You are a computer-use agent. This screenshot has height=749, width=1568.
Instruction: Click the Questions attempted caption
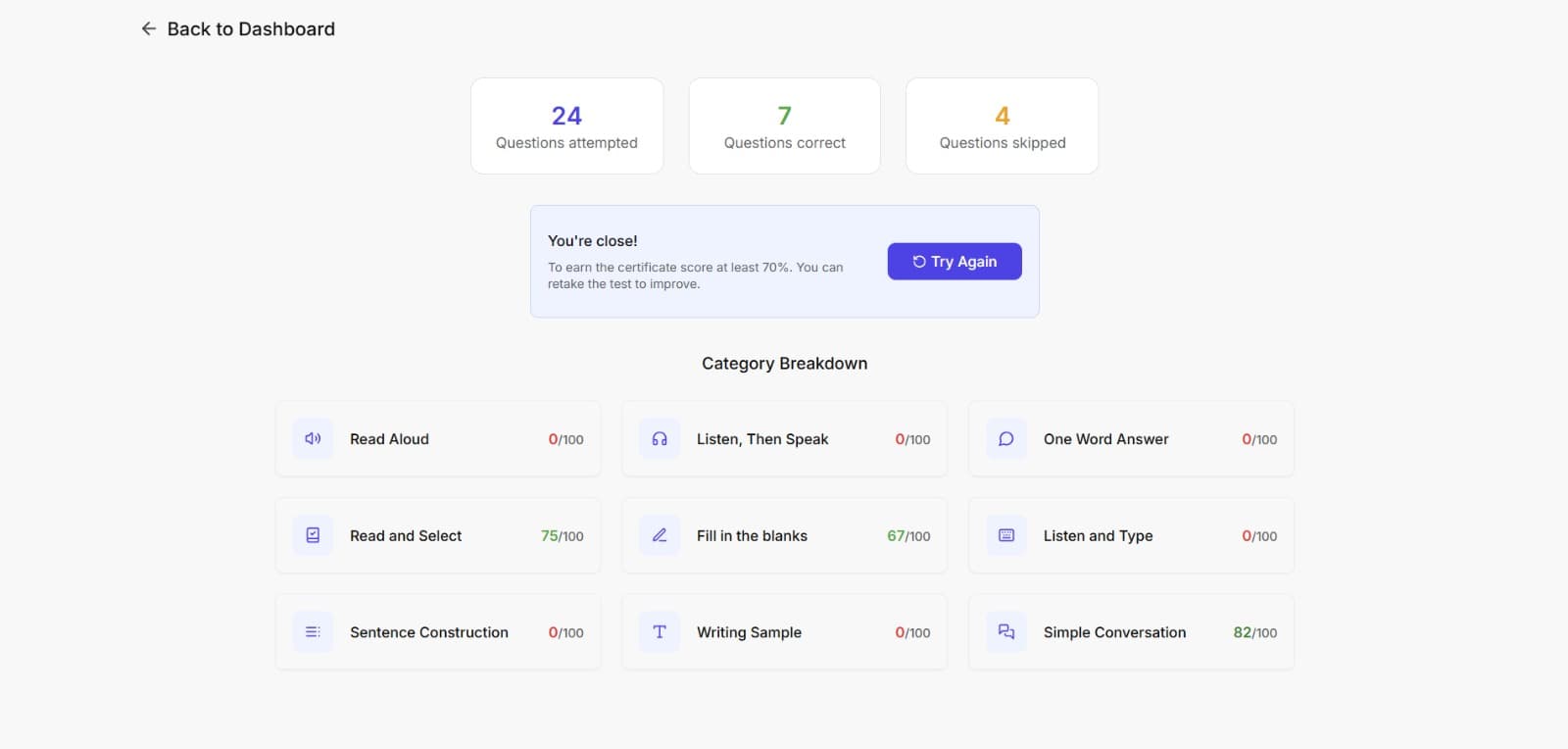tap(566, 143)
